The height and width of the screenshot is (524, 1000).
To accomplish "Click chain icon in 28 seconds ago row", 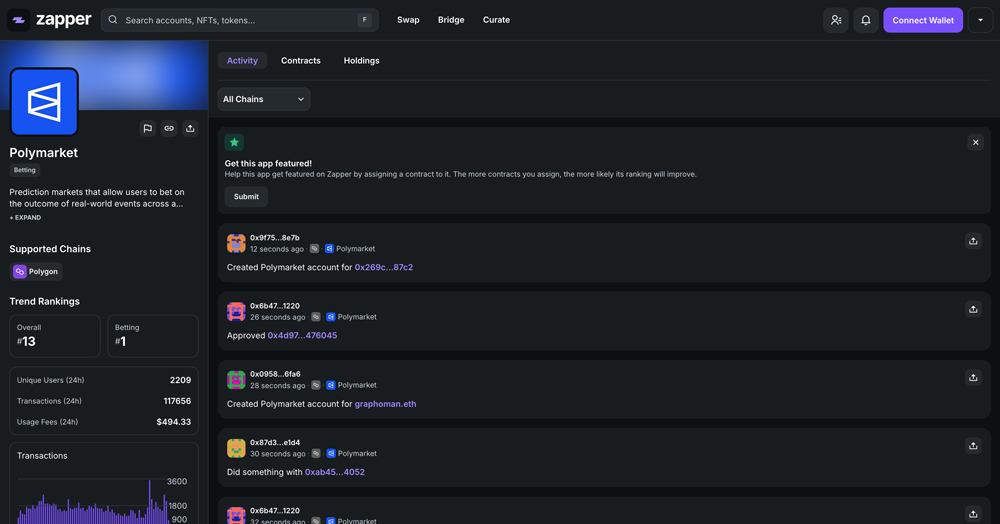I will click(316, 385).
